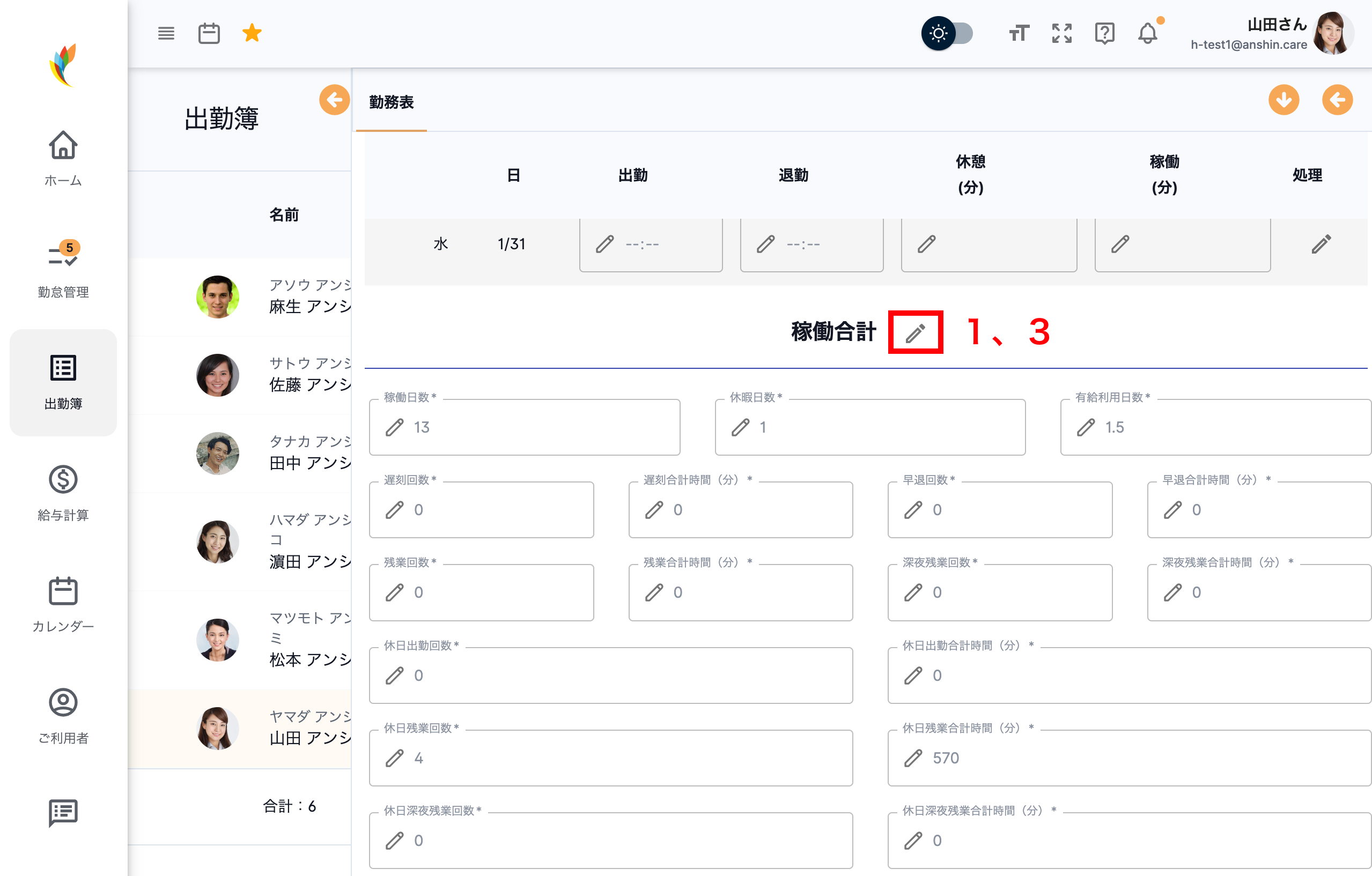Switch to the 勤務表 tab
The height and width of the screenshot is (876, 1372).
point(390,103)
